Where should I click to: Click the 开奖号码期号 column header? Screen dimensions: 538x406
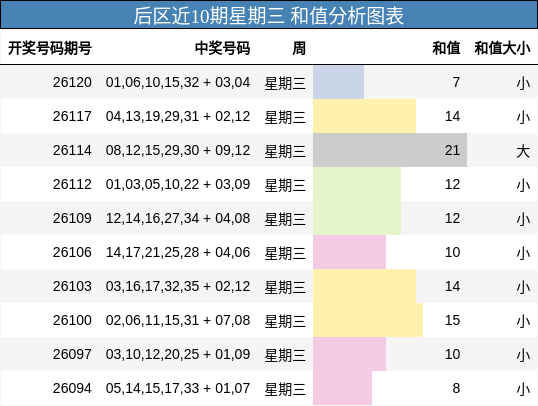pyautogui.click(x=50, y=48)
